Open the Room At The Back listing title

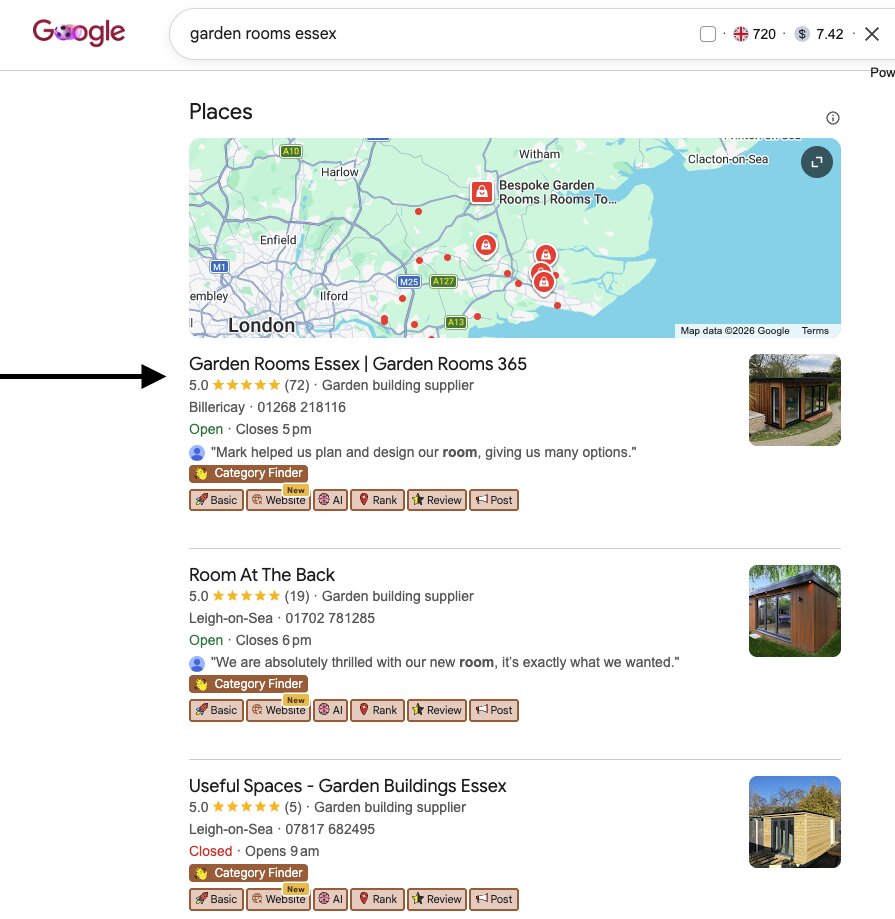tap(261, 574)
